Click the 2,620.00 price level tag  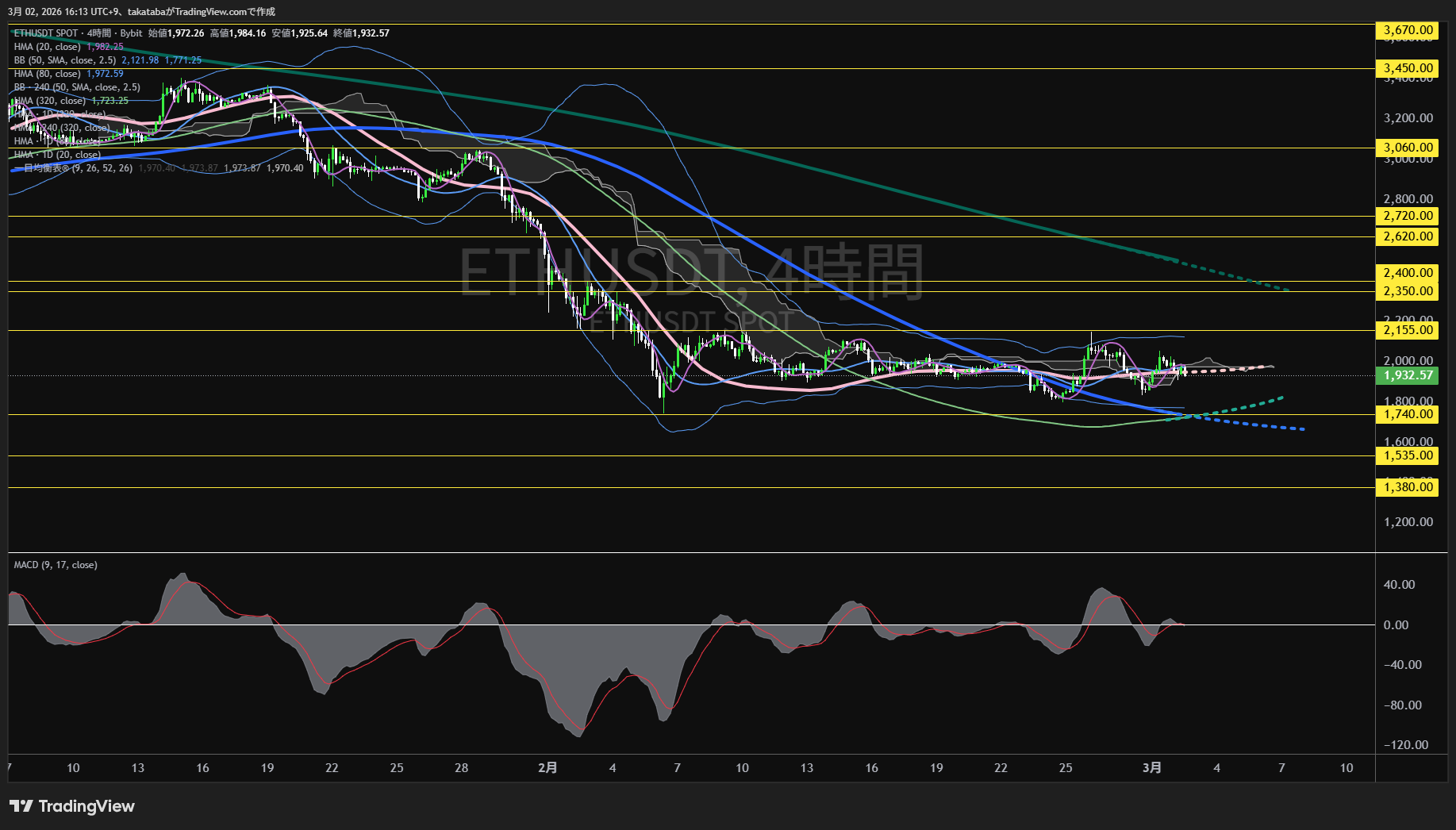(x=1408, y=236)
